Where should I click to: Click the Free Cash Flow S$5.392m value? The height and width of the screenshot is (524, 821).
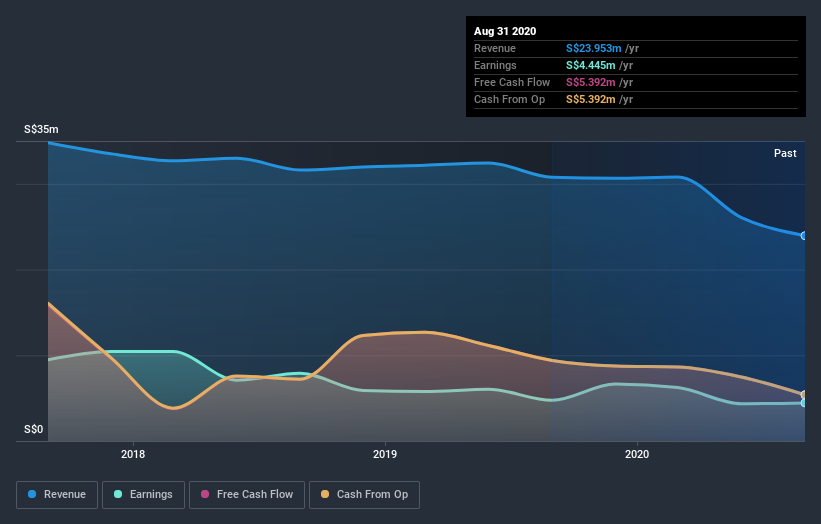(590, 82)
